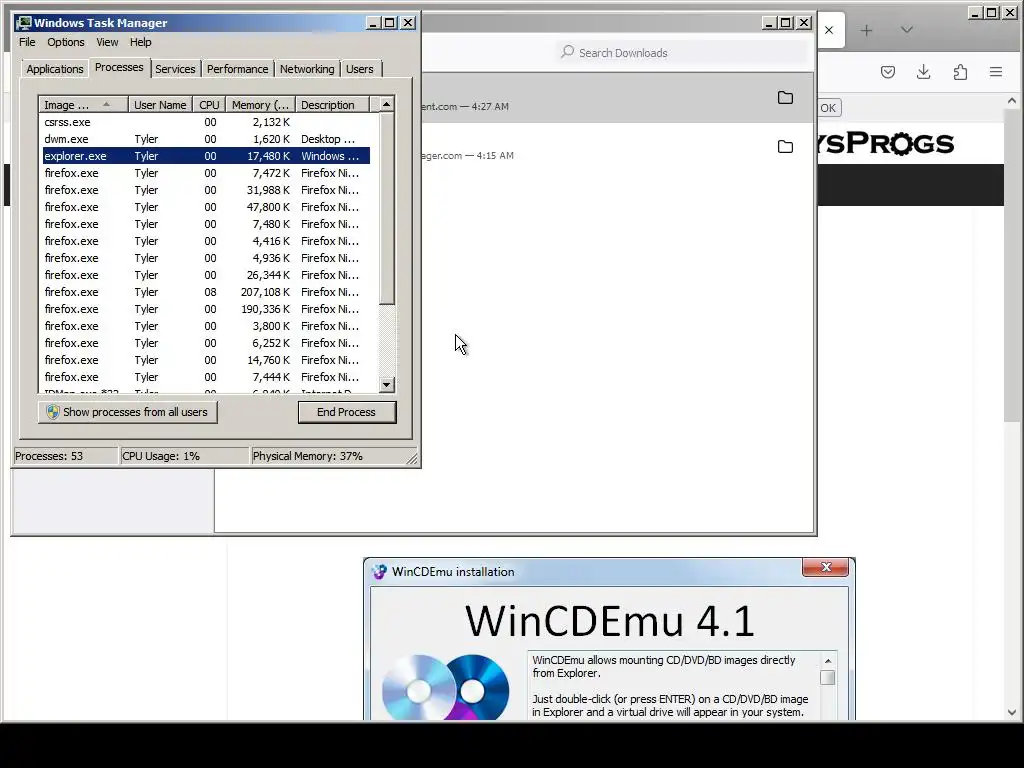Click the process list scrollbar thumb
The height and width of the screenshot is (768, 1024).
point(387,208)
